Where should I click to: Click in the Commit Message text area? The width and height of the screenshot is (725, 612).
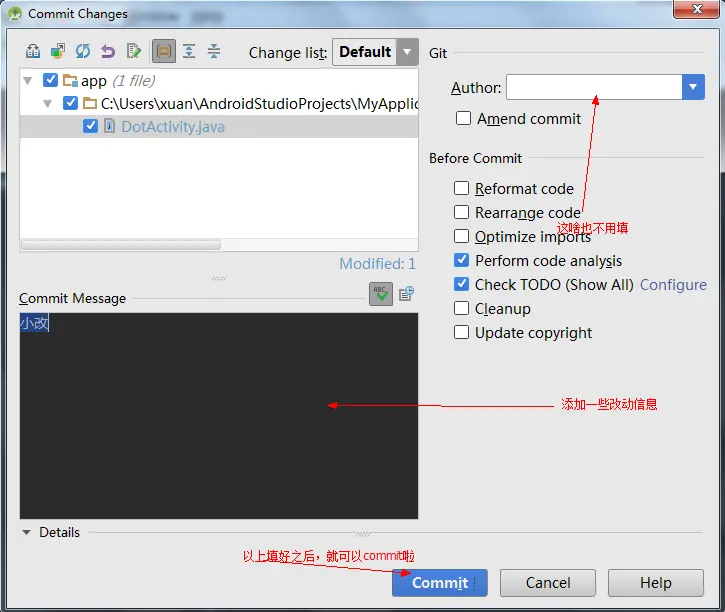pos(219,416)
